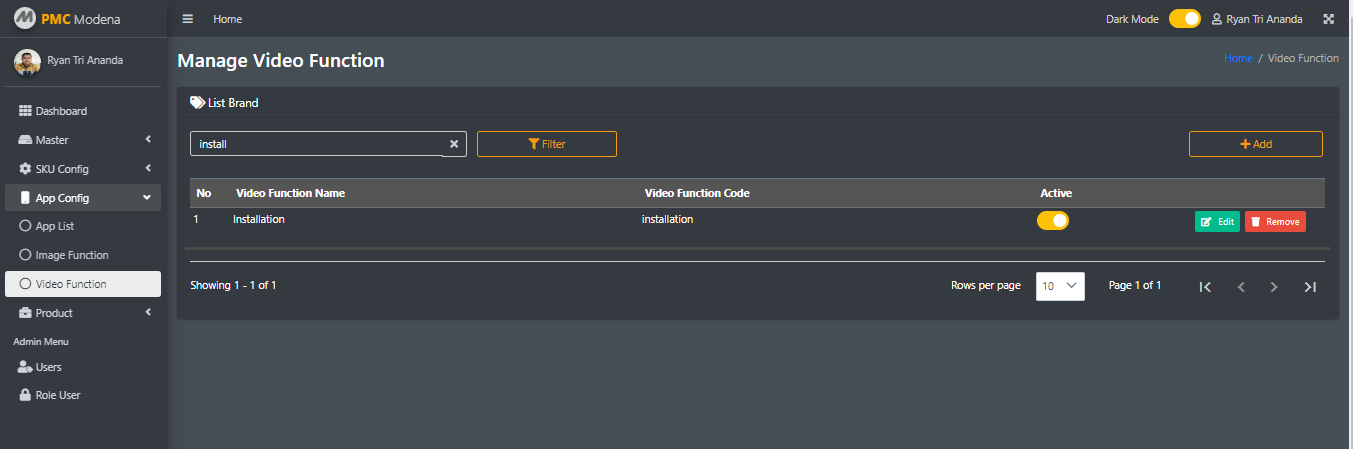Go to the last page icon

pos(1310,287)
